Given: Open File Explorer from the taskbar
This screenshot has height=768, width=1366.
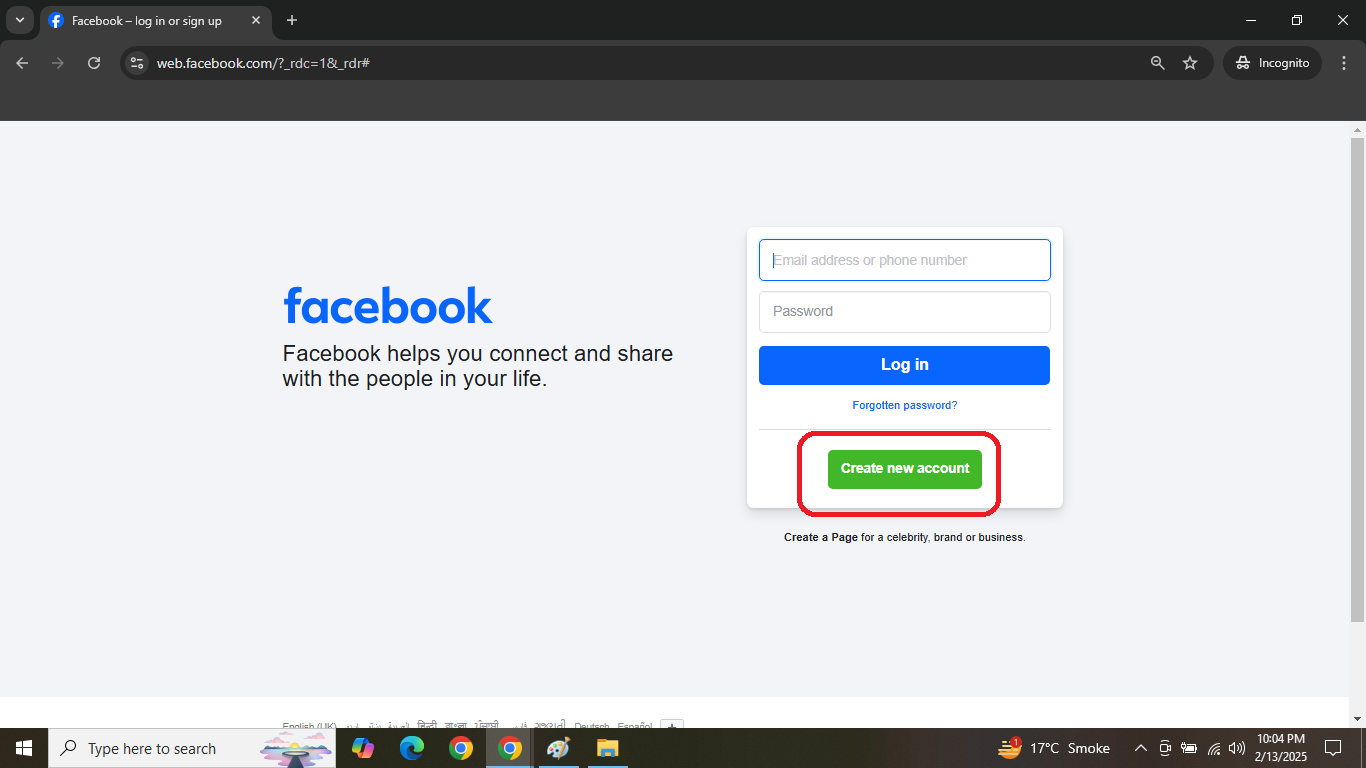Looking at the screenshot, I should pos(607,748).
